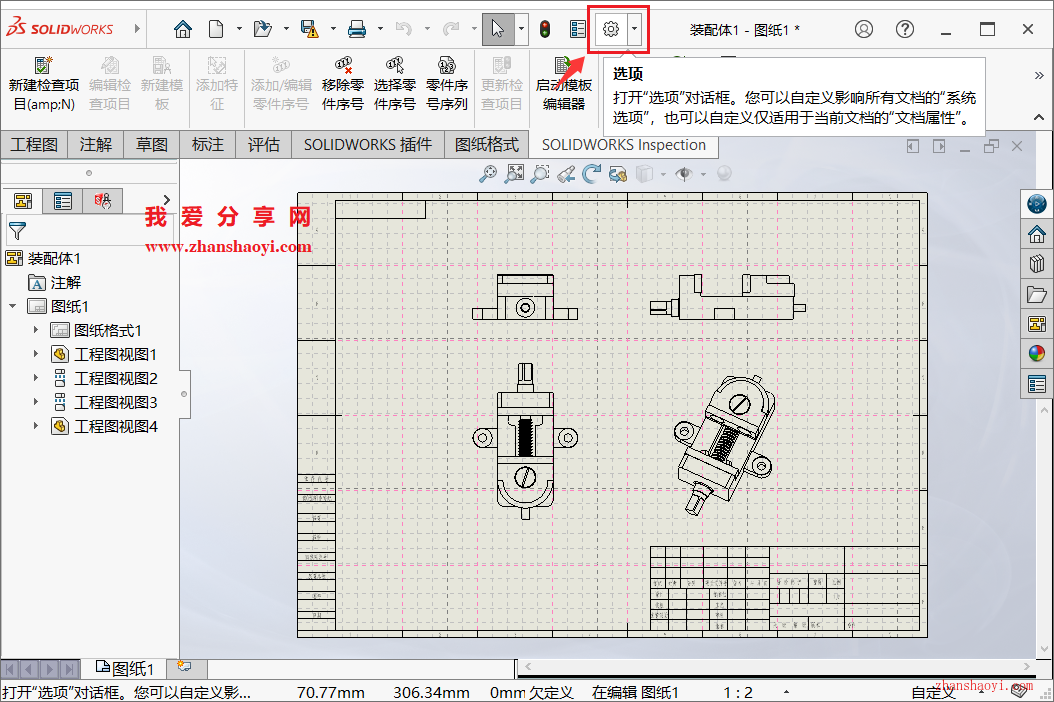
Task: Open File Properties list icon
Action: point(577,30)
